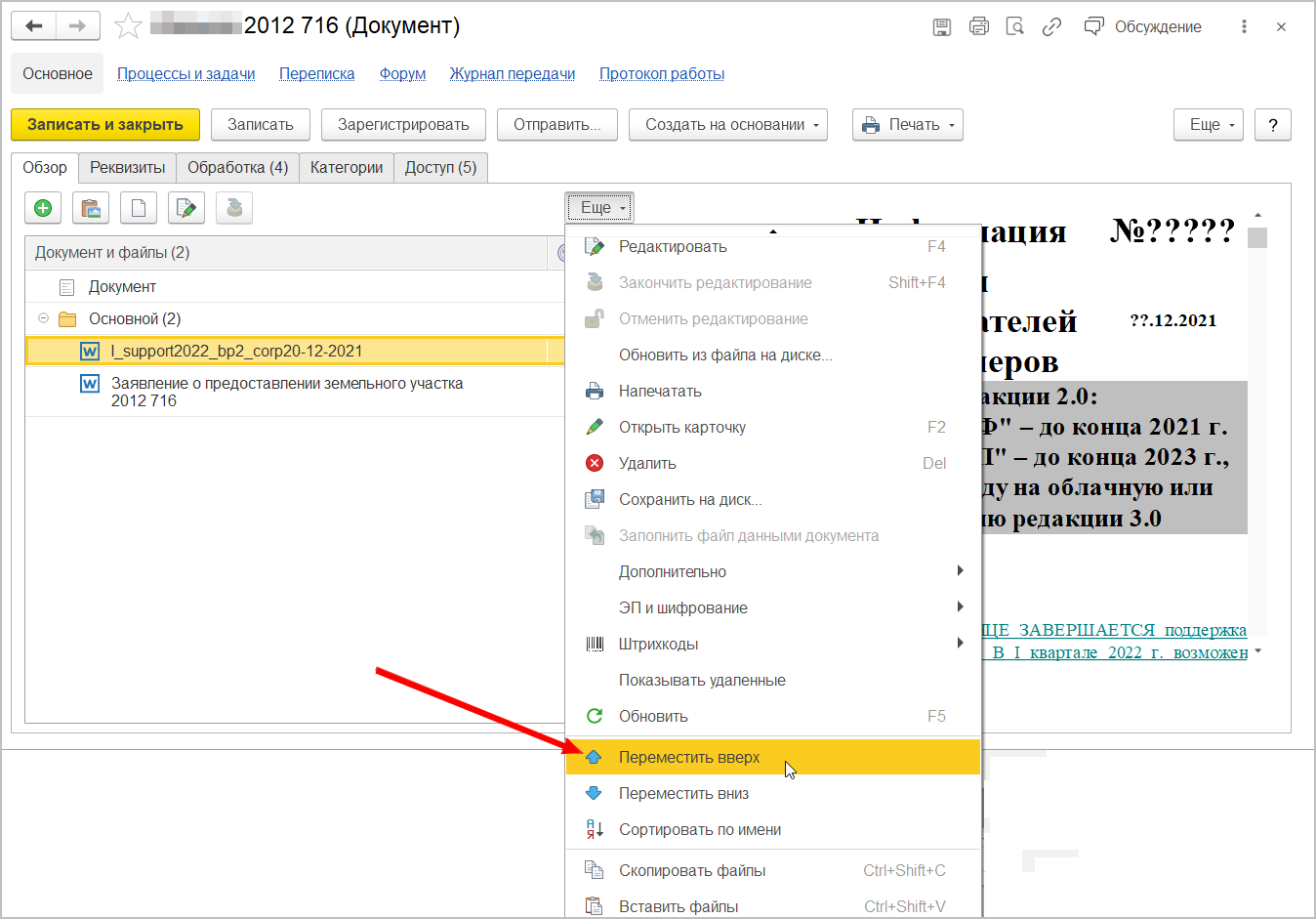Choose Сортировать по имени
The height and width of the screenshot is (919, 1316).
(773, 830)
